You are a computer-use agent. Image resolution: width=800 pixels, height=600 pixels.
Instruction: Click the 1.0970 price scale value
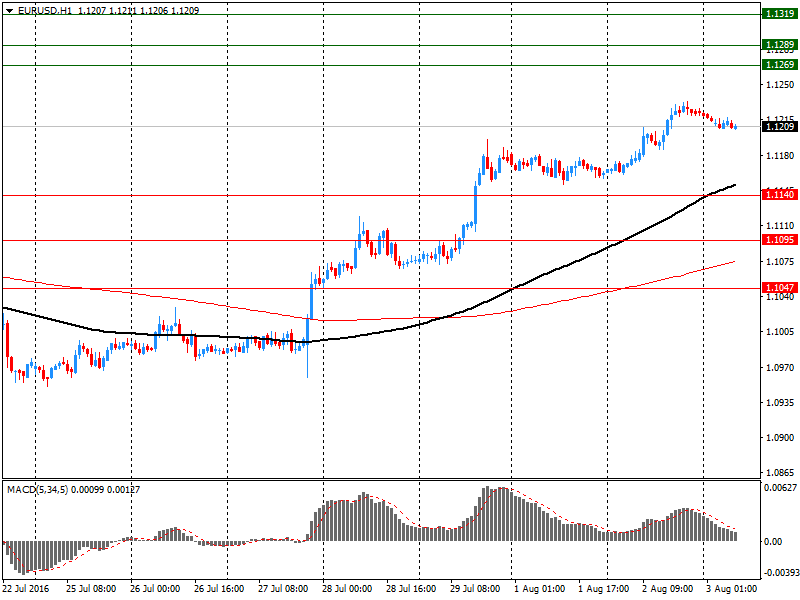click(x=780, y=367)
